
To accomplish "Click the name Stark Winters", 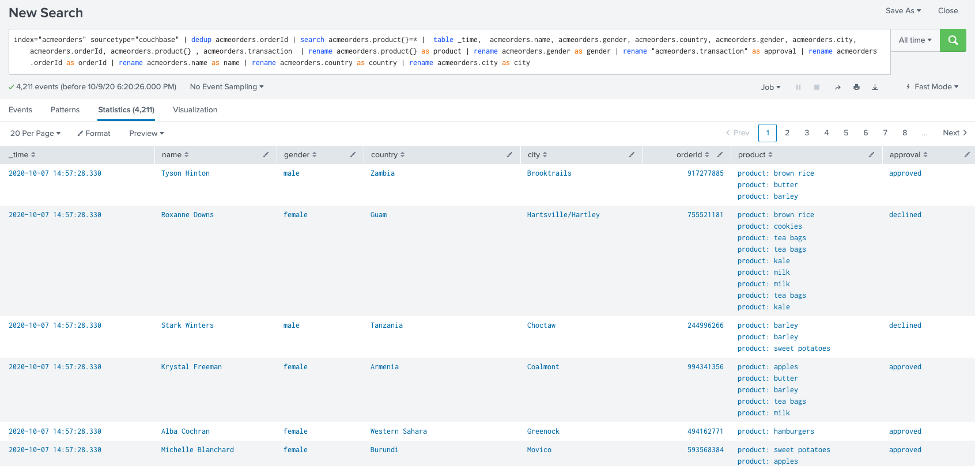I will click(x=187, y=325).
